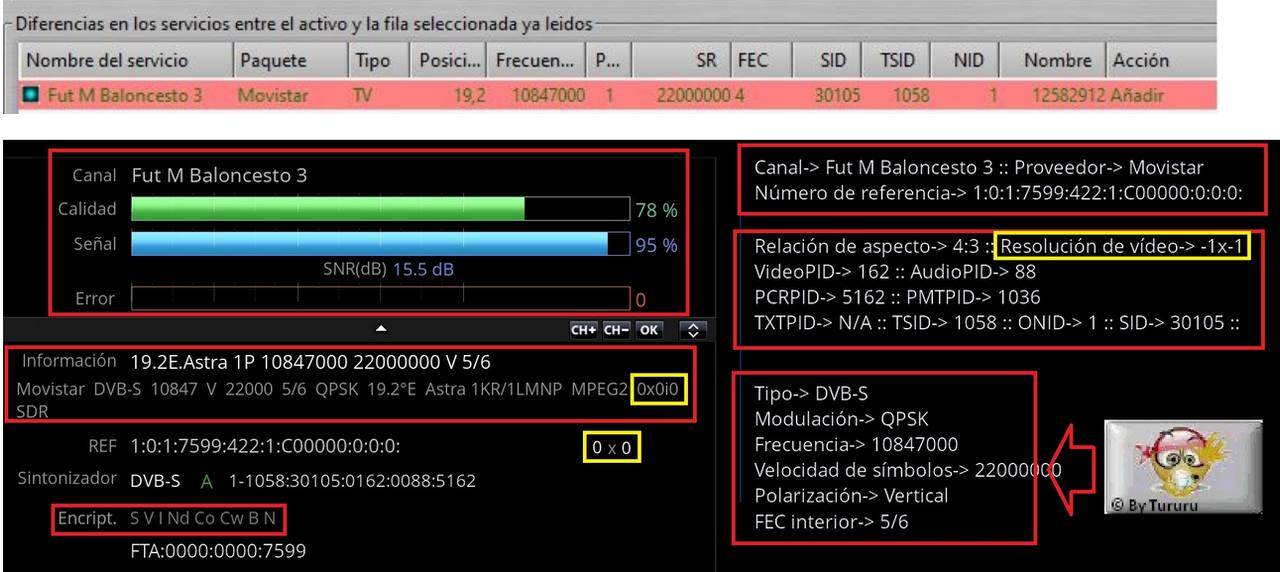1280x572 pixels.
Task: Sort by the Nombre column header
Action: click(1054, 60)
